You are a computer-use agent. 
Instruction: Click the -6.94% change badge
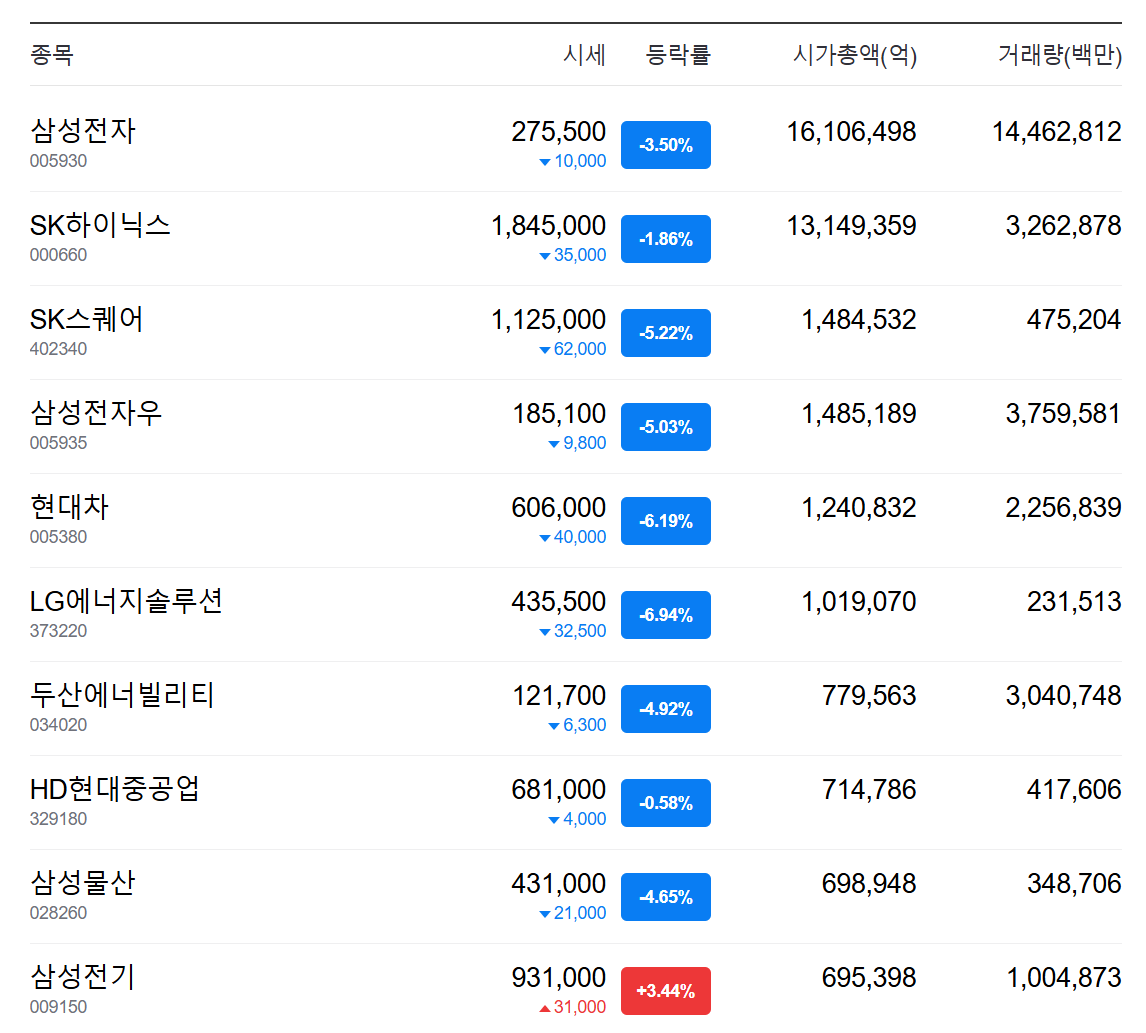pyautogui.click(x=666, y=615)
